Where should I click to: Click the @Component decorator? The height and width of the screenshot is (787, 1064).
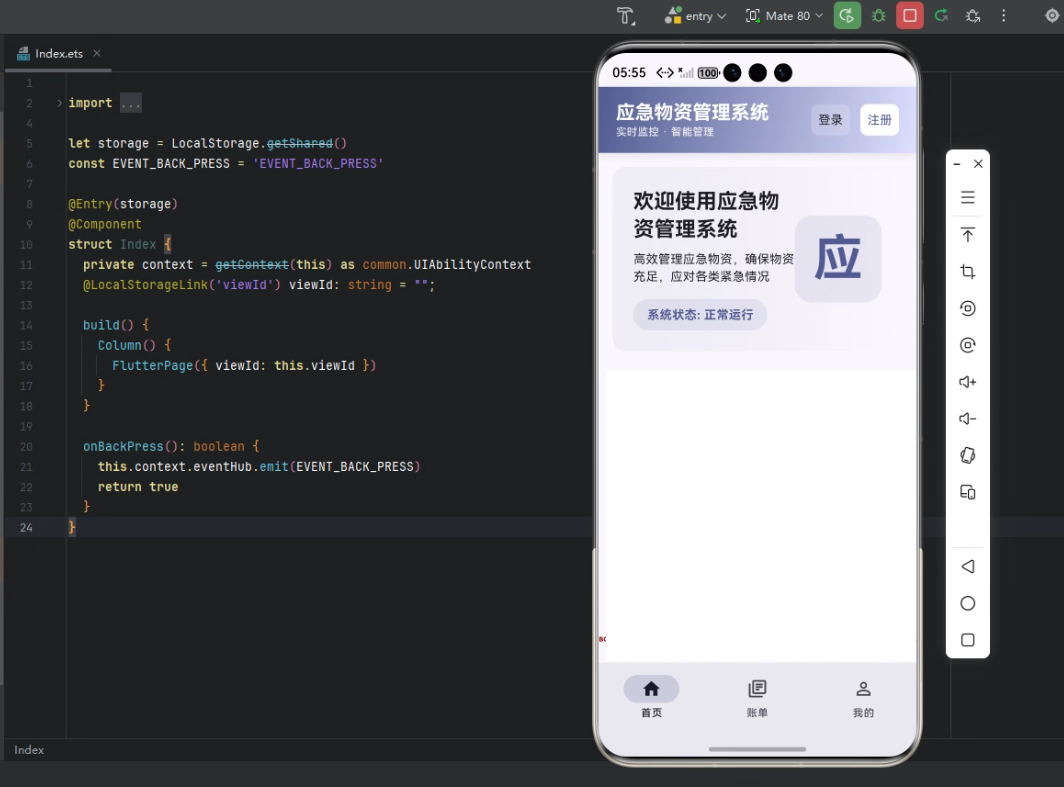pyautogui.click(x=104, y=224)
